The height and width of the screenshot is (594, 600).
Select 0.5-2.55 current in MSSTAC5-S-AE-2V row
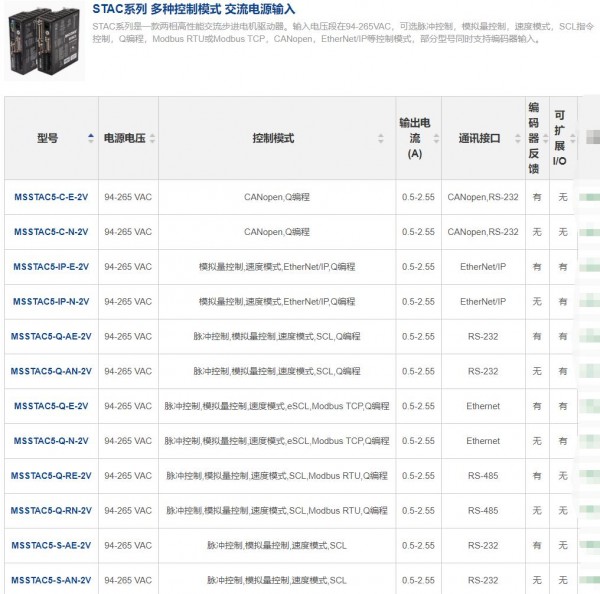coord(419,545)
